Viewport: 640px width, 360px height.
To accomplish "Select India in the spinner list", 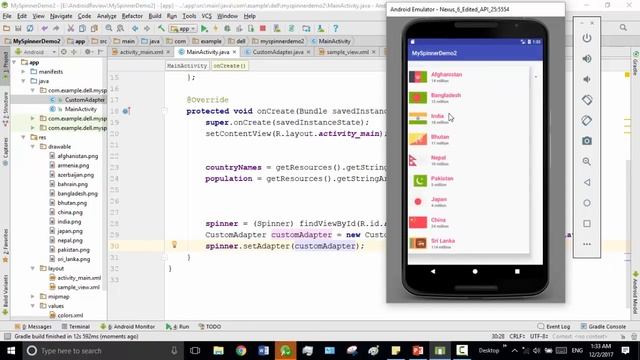I will (469, 118).
